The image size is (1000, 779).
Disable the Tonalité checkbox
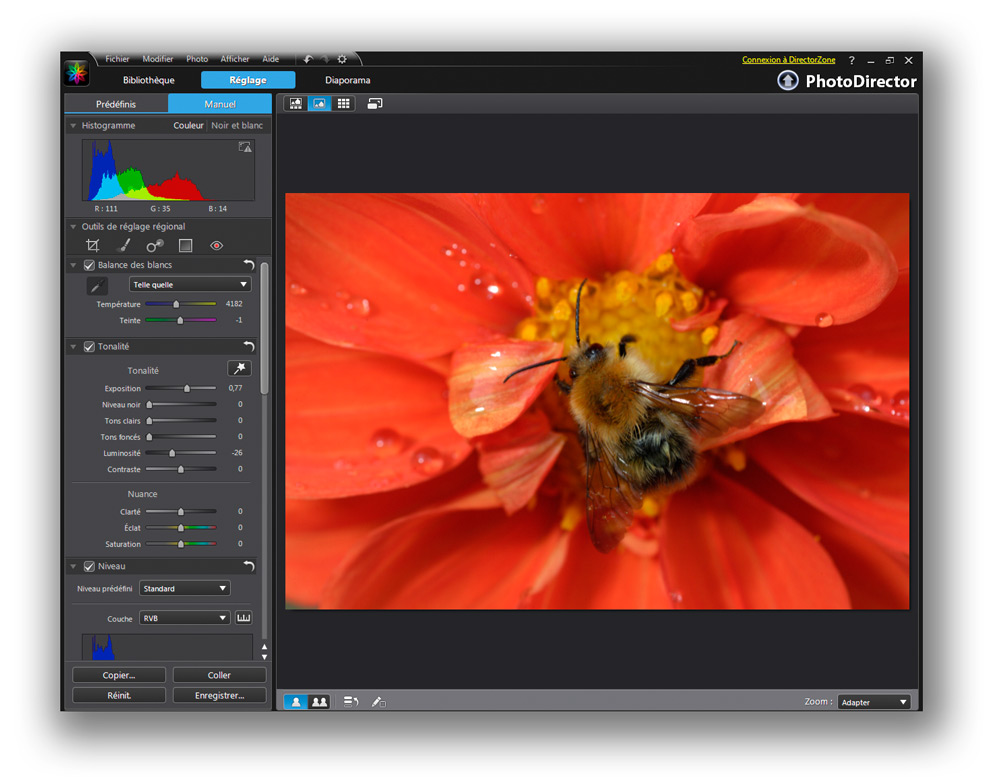89,346
